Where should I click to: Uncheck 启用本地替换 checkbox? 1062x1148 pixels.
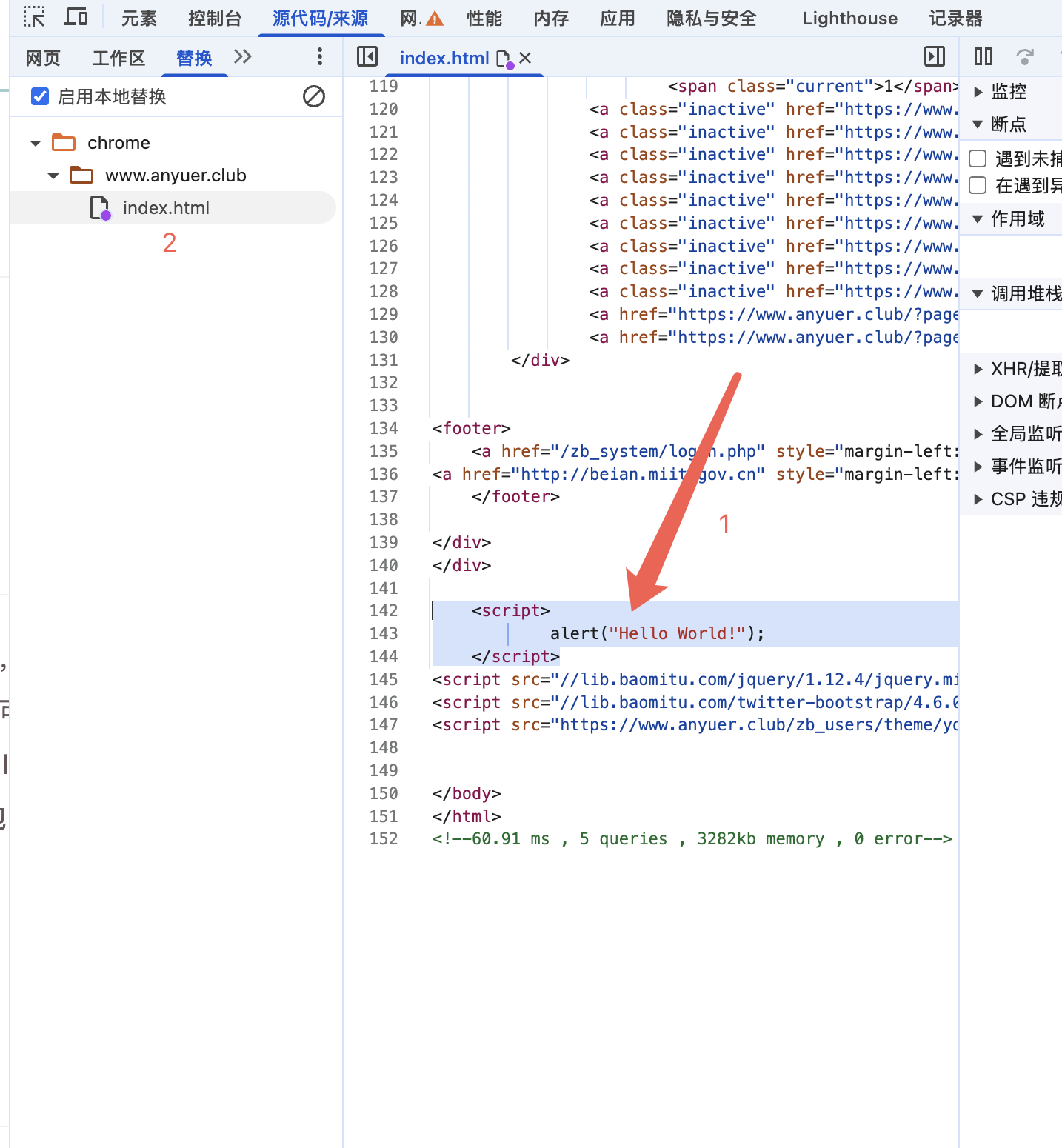pyautogui.click(x=40, y=96)
